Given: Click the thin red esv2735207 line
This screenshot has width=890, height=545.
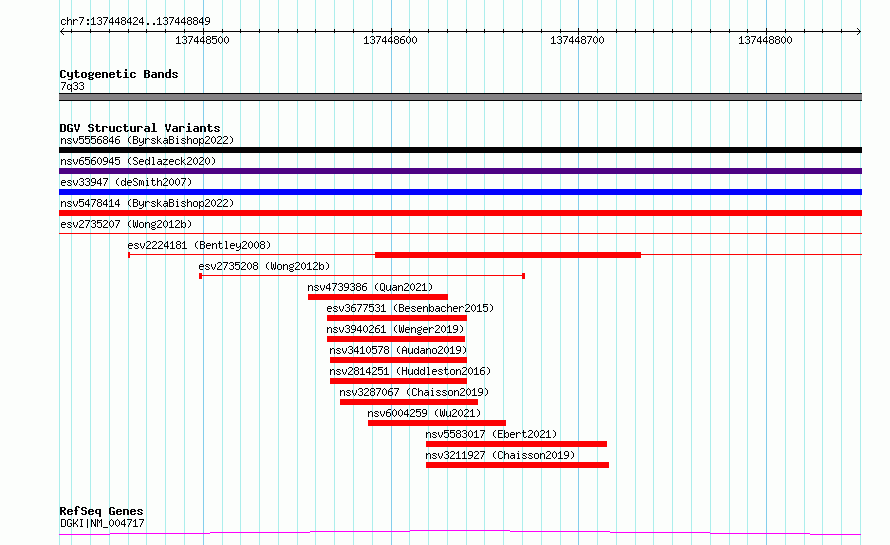Looking at the screenshot, I should click(x=460, y=233).
